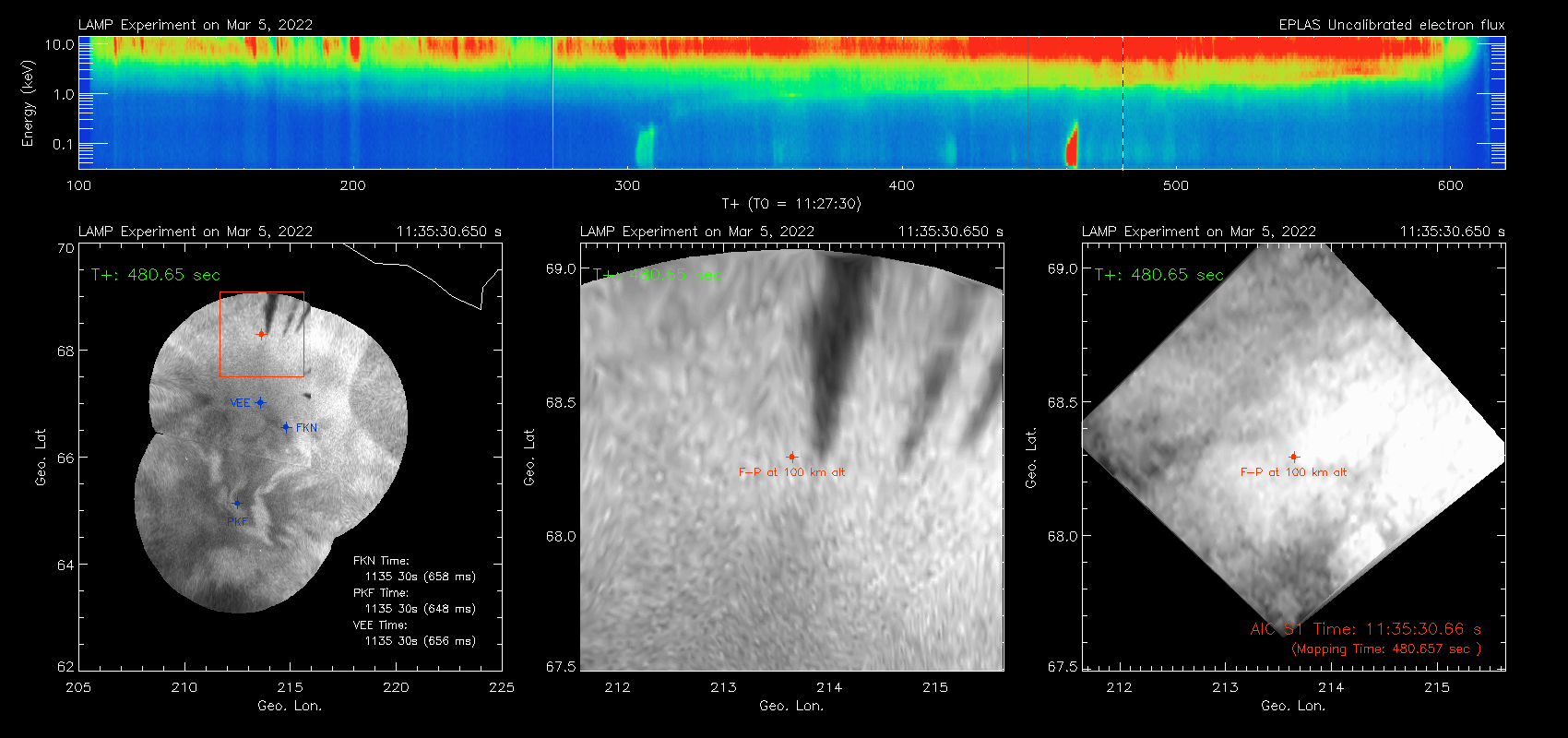1568x738 pixels.
Task: Click footpoint marker in the middle auroral panel
Action: click(791, 457)
